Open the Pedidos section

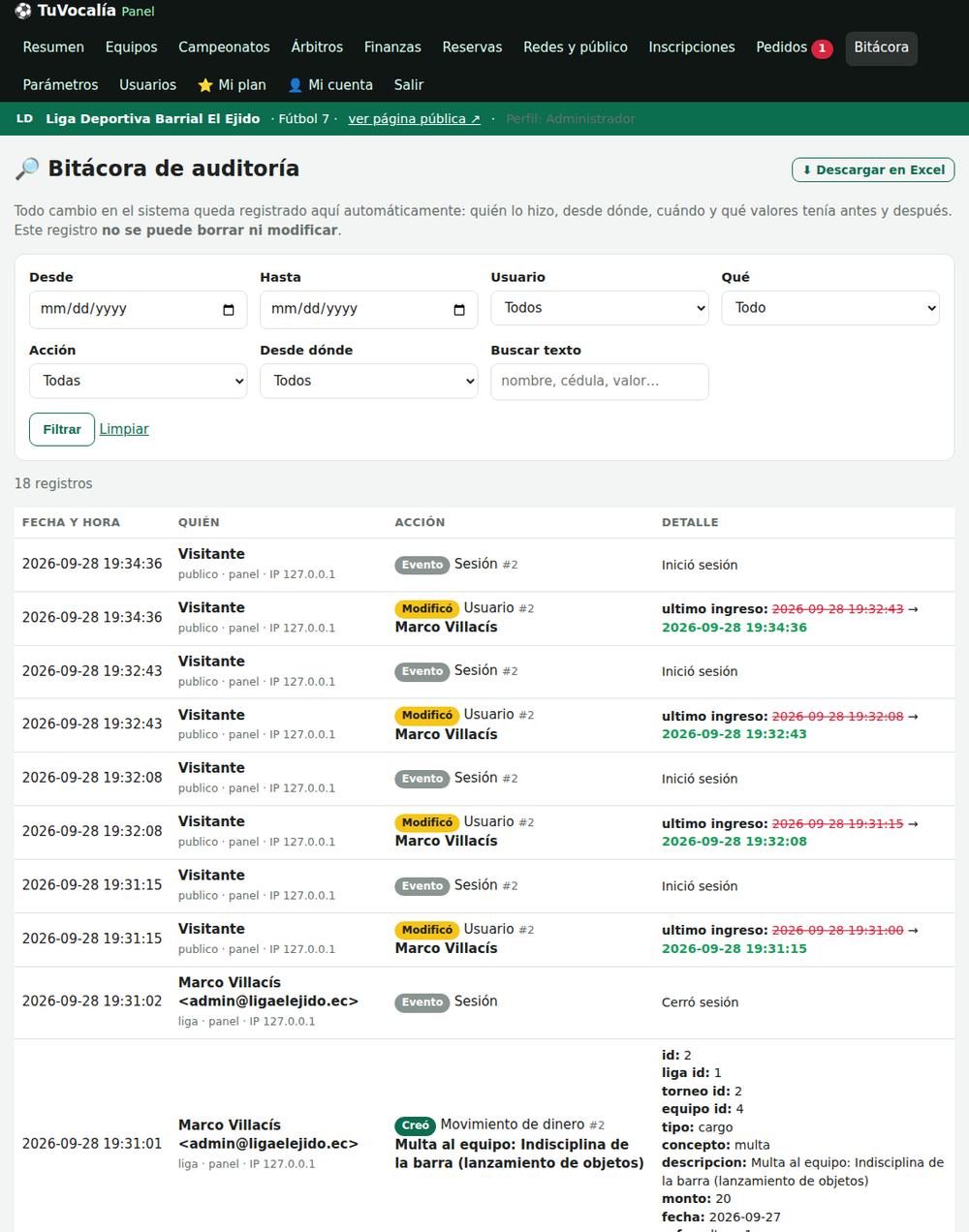[x=781, y=47]
